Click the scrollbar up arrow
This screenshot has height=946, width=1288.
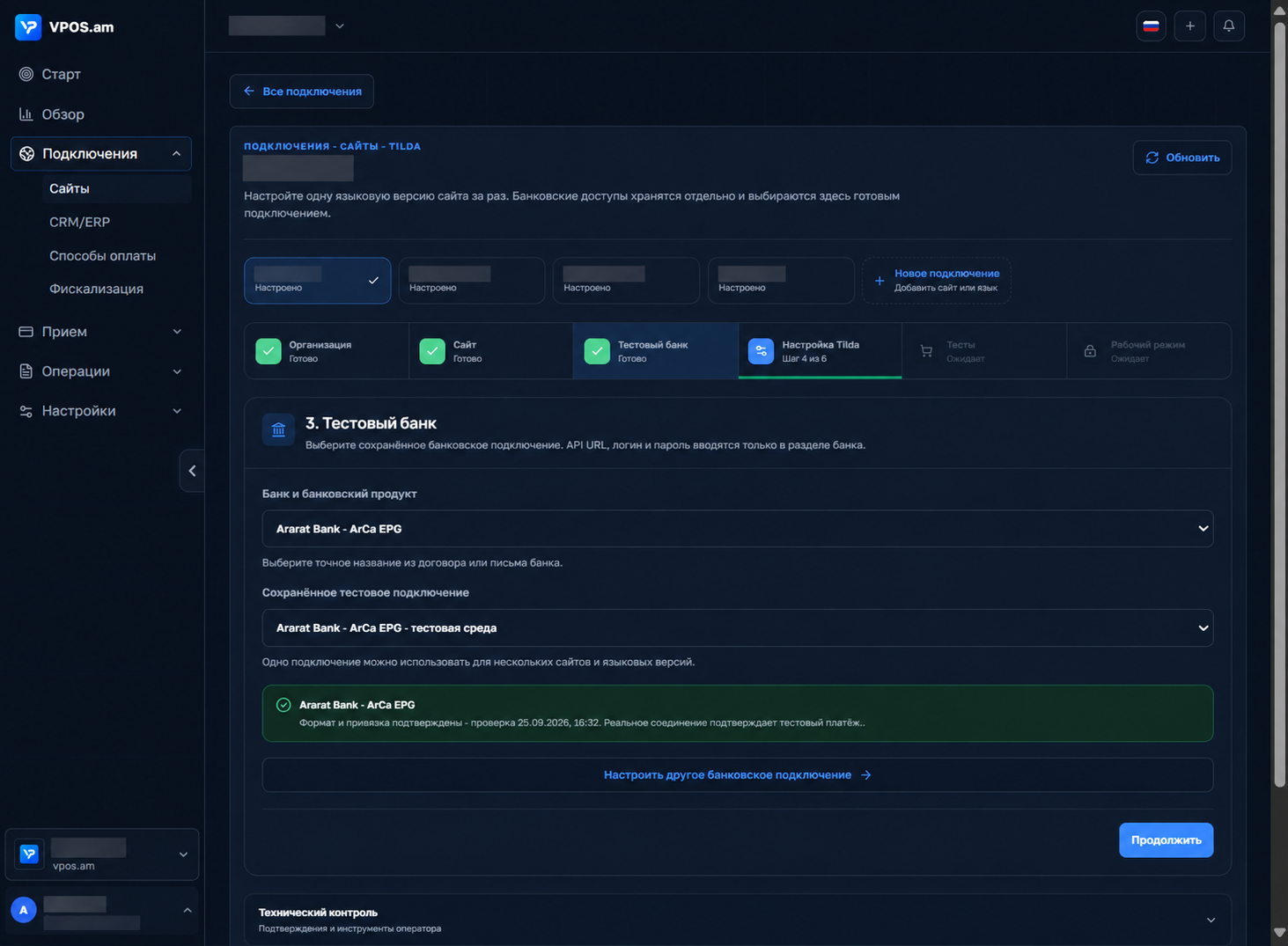(1279, 10)
